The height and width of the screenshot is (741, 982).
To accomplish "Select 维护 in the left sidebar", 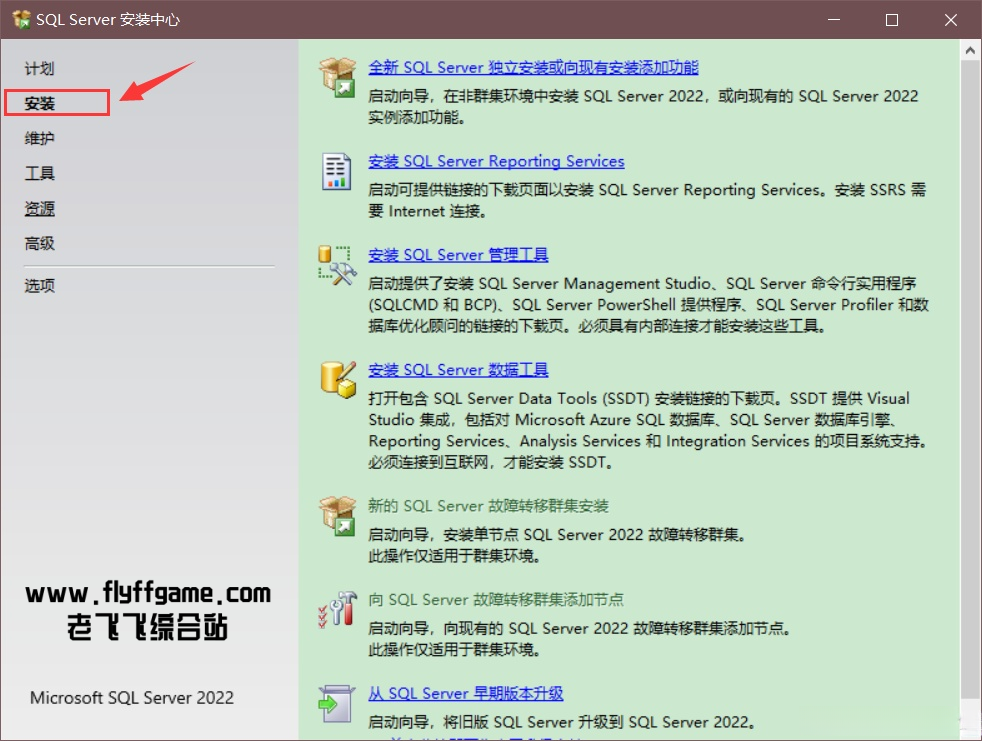I will (x=39, y=138).
